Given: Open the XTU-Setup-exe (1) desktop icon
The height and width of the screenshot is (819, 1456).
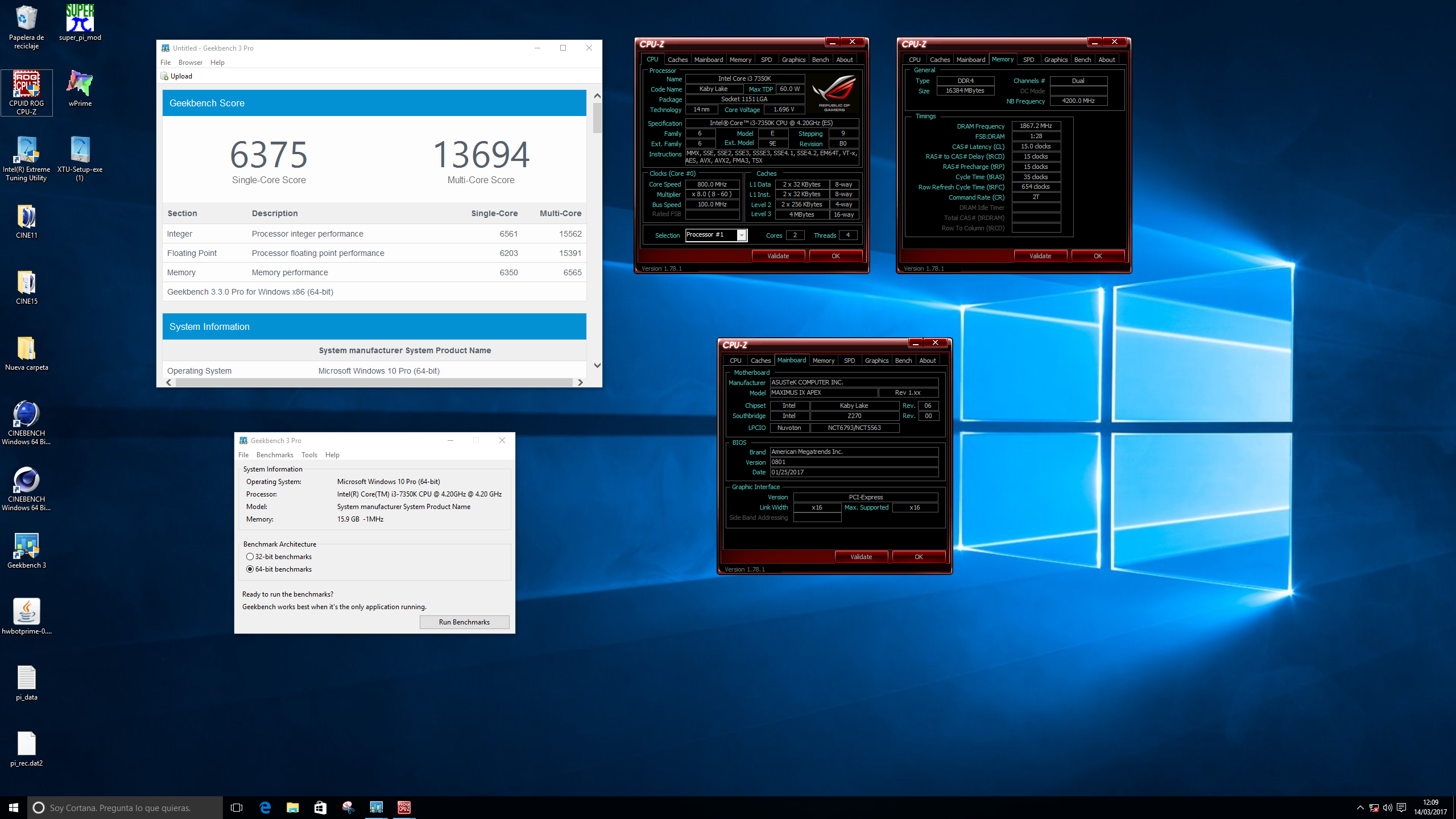Looking at the screenshot, I should point(80,159).
